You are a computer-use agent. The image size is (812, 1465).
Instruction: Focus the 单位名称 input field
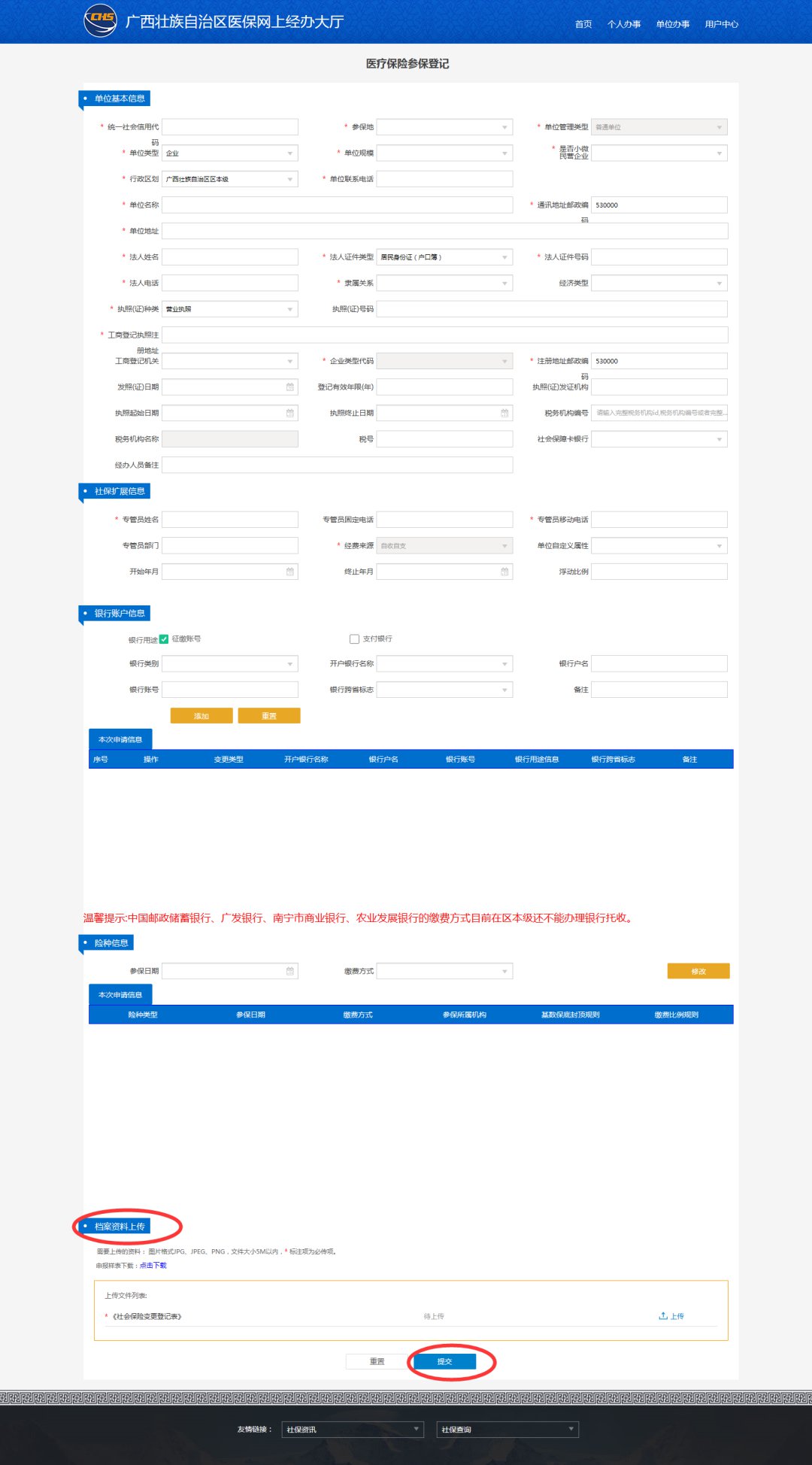click(x=338, y=205)
